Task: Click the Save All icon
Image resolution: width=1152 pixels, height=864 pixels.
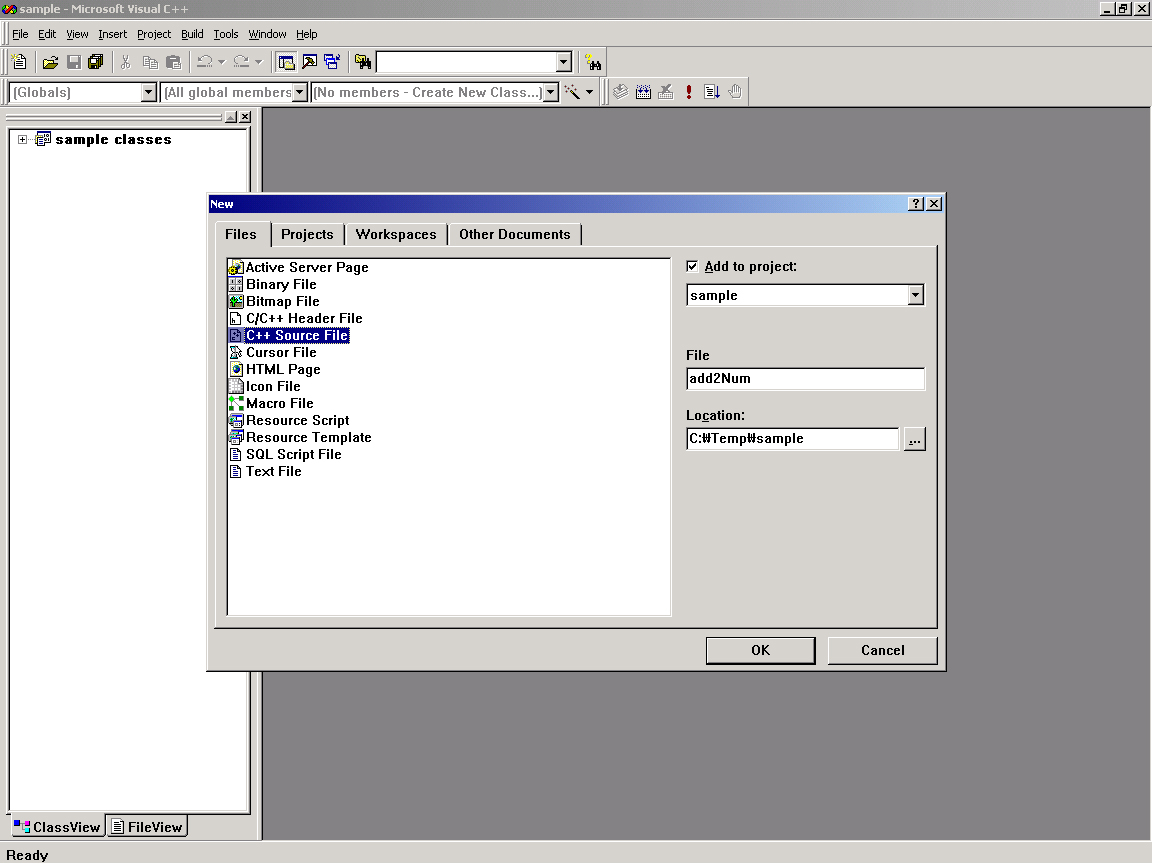Action: coord(96,62)
